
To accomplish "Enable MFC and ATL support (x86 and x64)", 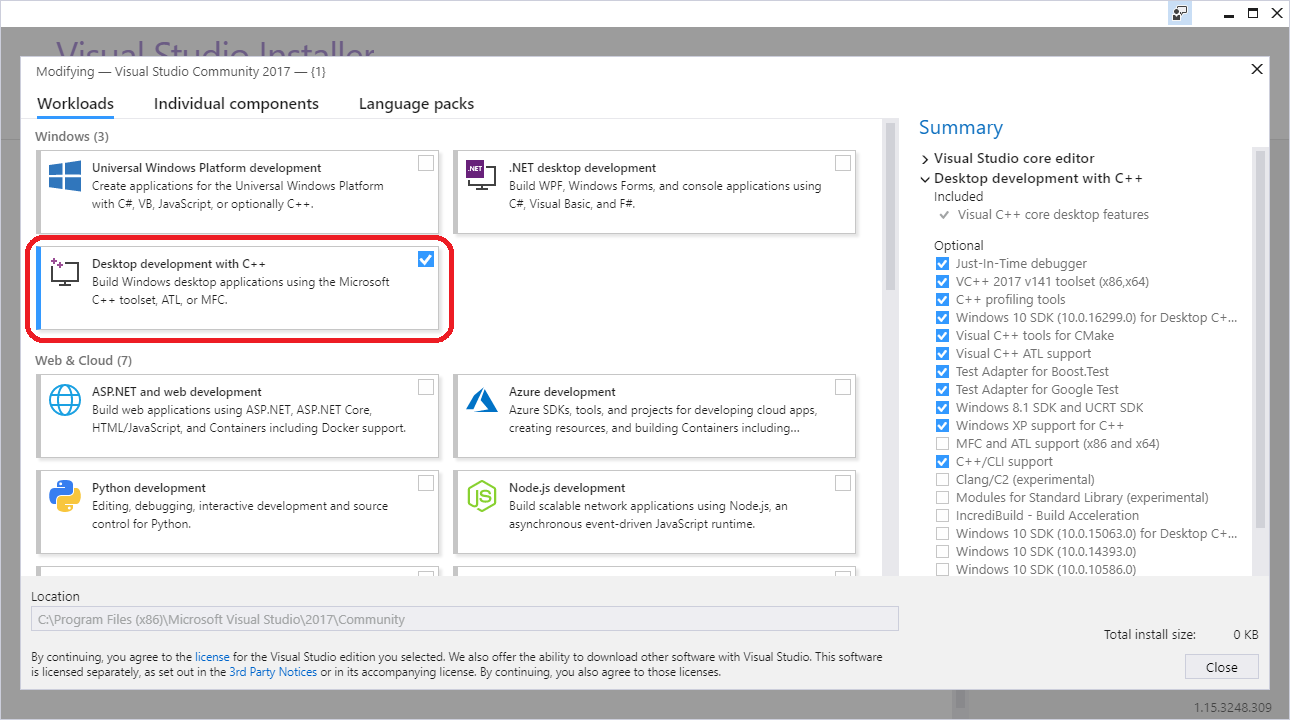I will (942, 444).
